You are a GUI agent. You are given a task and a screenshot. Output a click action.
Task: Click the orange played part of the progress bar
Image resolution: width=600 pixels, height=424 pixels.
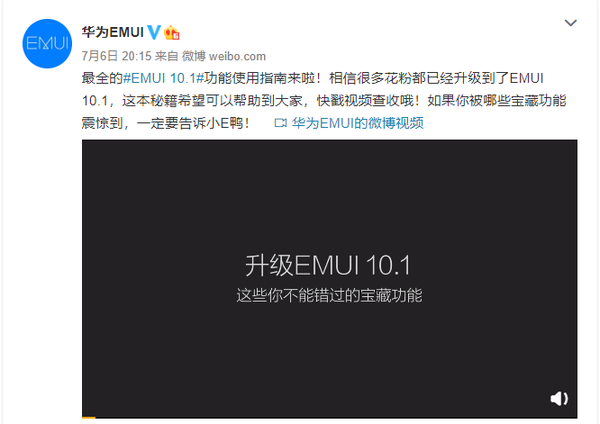[x=88, y=417]
